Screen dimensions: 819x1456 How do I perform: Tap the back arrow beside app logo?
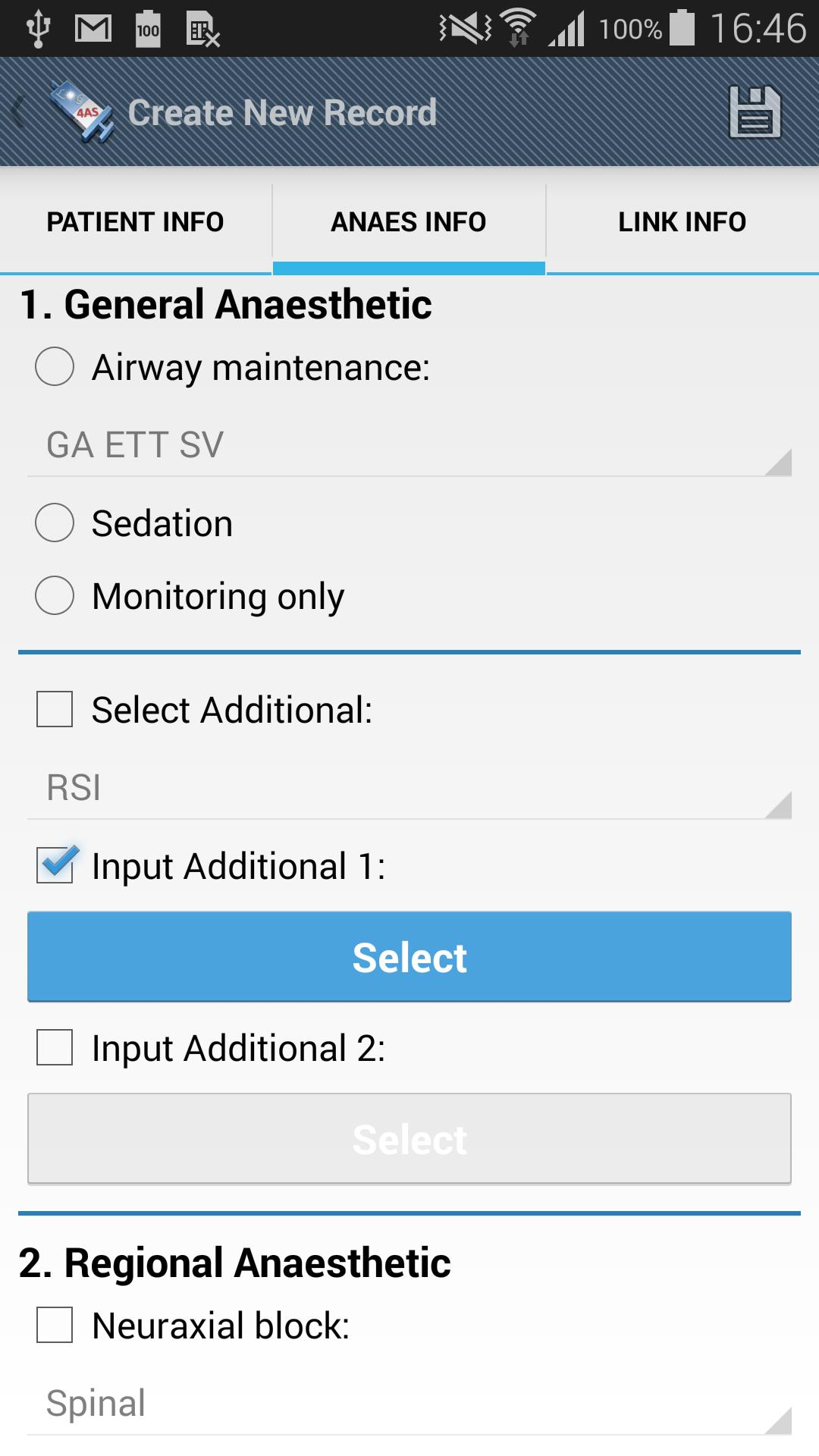(18, 112)
